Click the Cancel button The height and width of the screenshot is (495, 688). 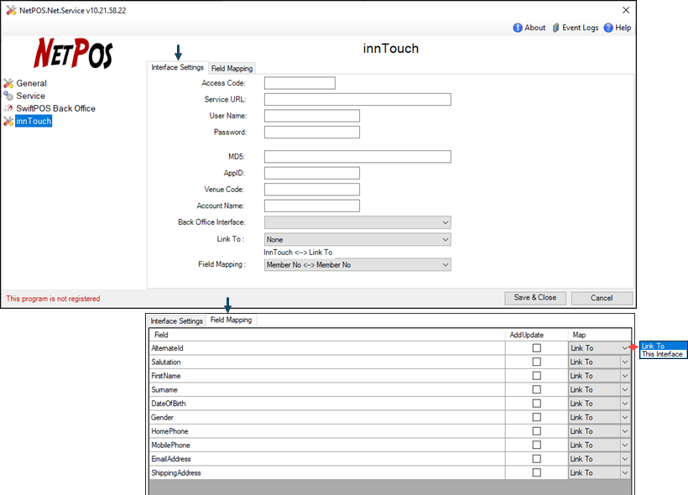602,298
